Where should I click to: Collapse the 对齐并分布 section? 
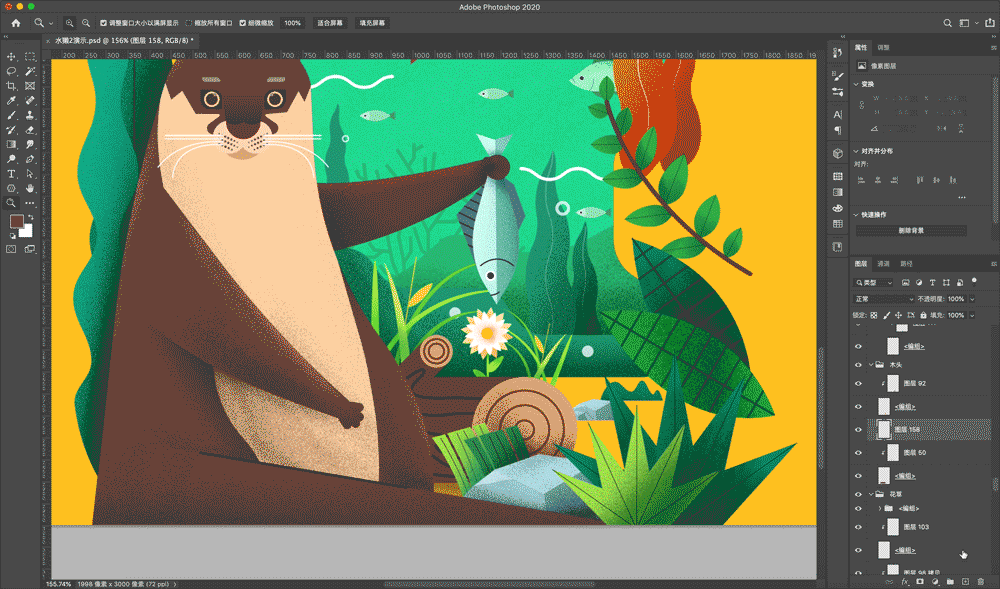pos(856,151)
